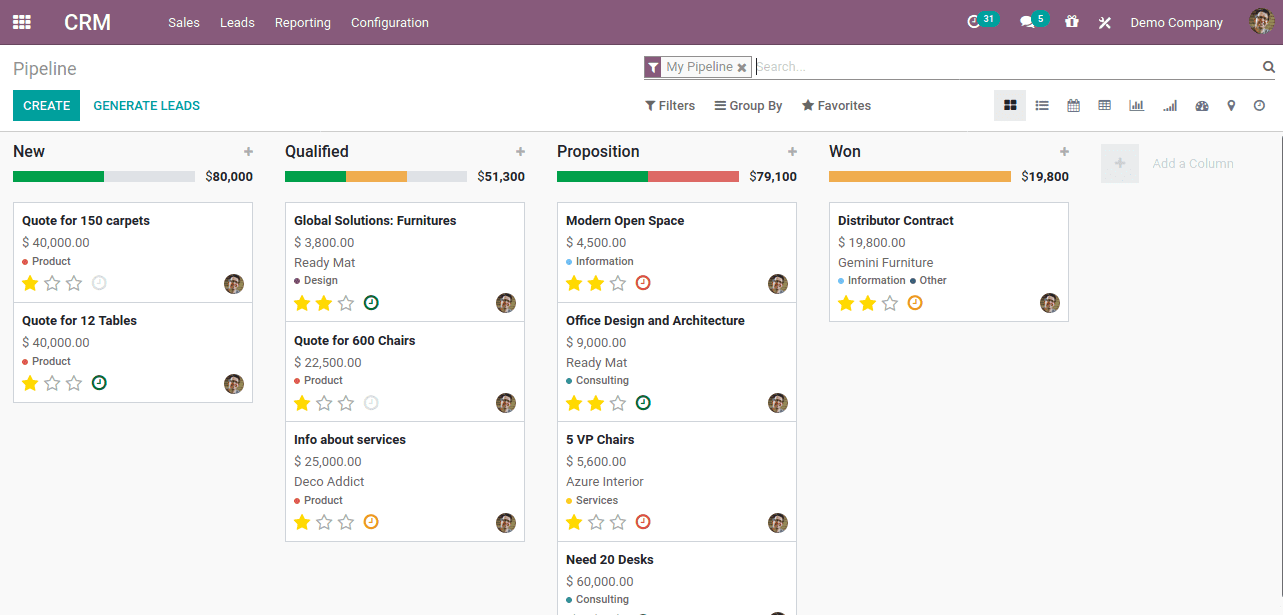Open the Need 20 Desks card
The image size is (1283, 615).
(677, 579)
